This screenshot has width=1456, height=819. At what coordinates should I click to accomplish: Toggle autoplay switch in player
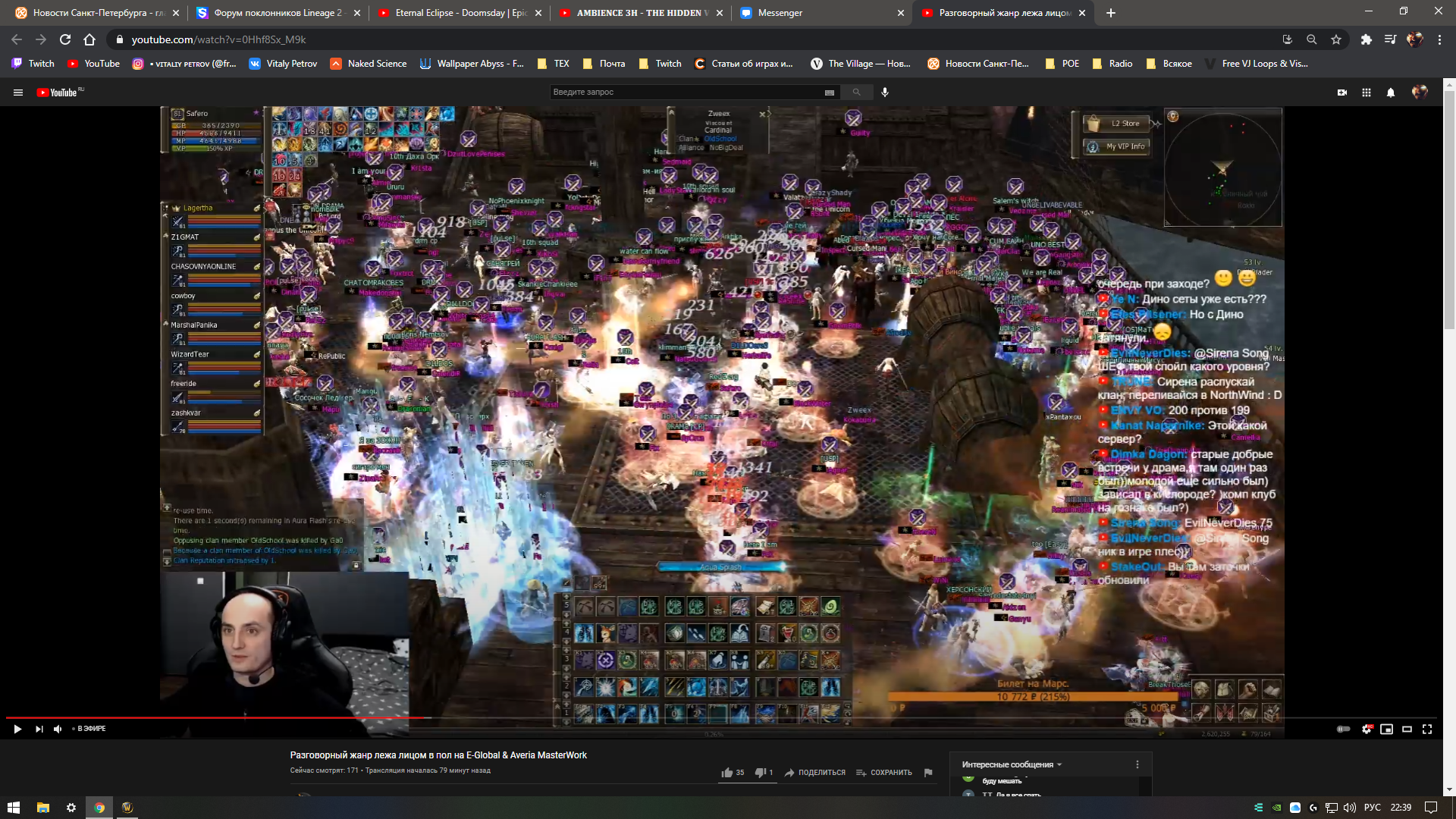click(1343, 729)
